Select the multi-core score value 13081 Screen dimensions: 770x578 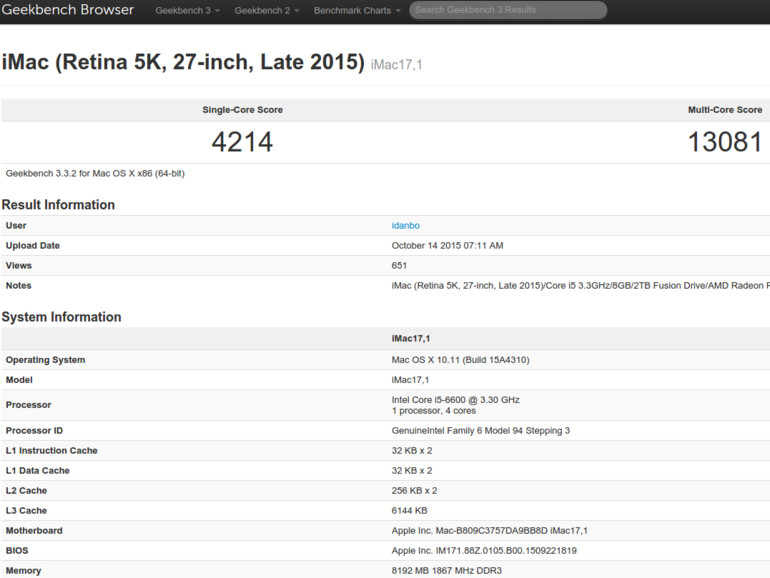tap(725, 142)
